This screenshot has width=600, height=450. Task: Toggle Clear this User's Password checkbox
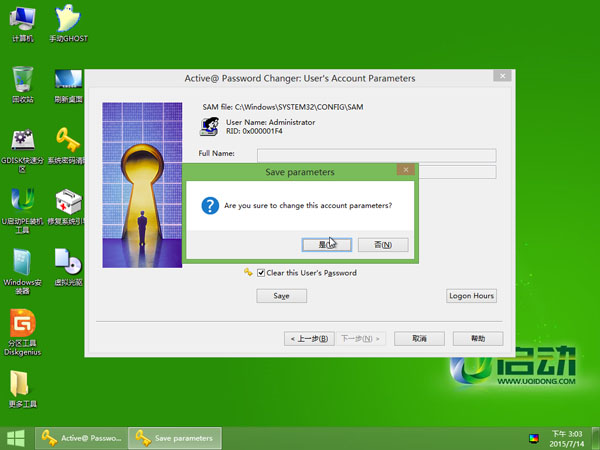pos(261,273)
